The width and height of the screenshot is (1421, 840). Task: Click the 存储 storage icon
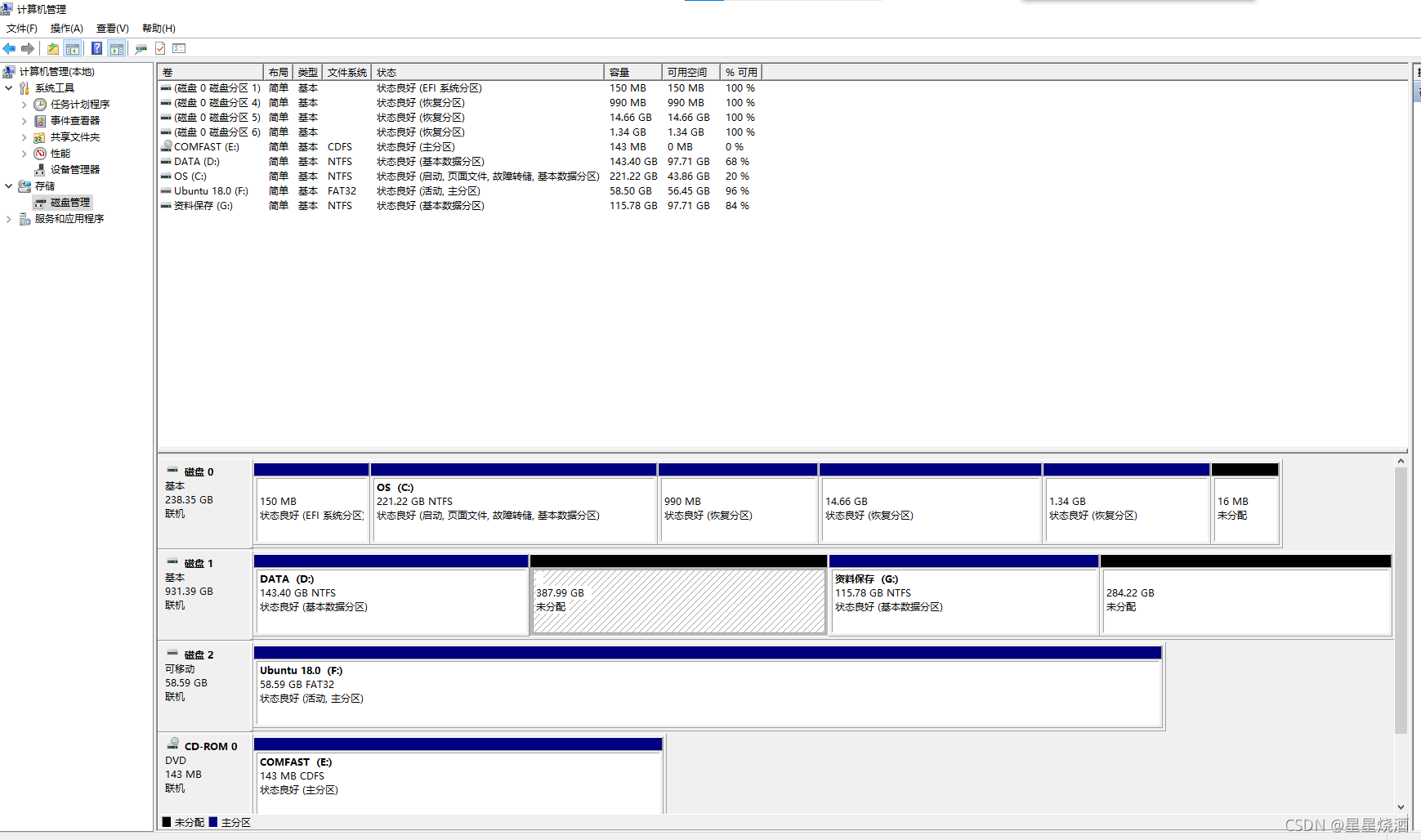[25, 186]
